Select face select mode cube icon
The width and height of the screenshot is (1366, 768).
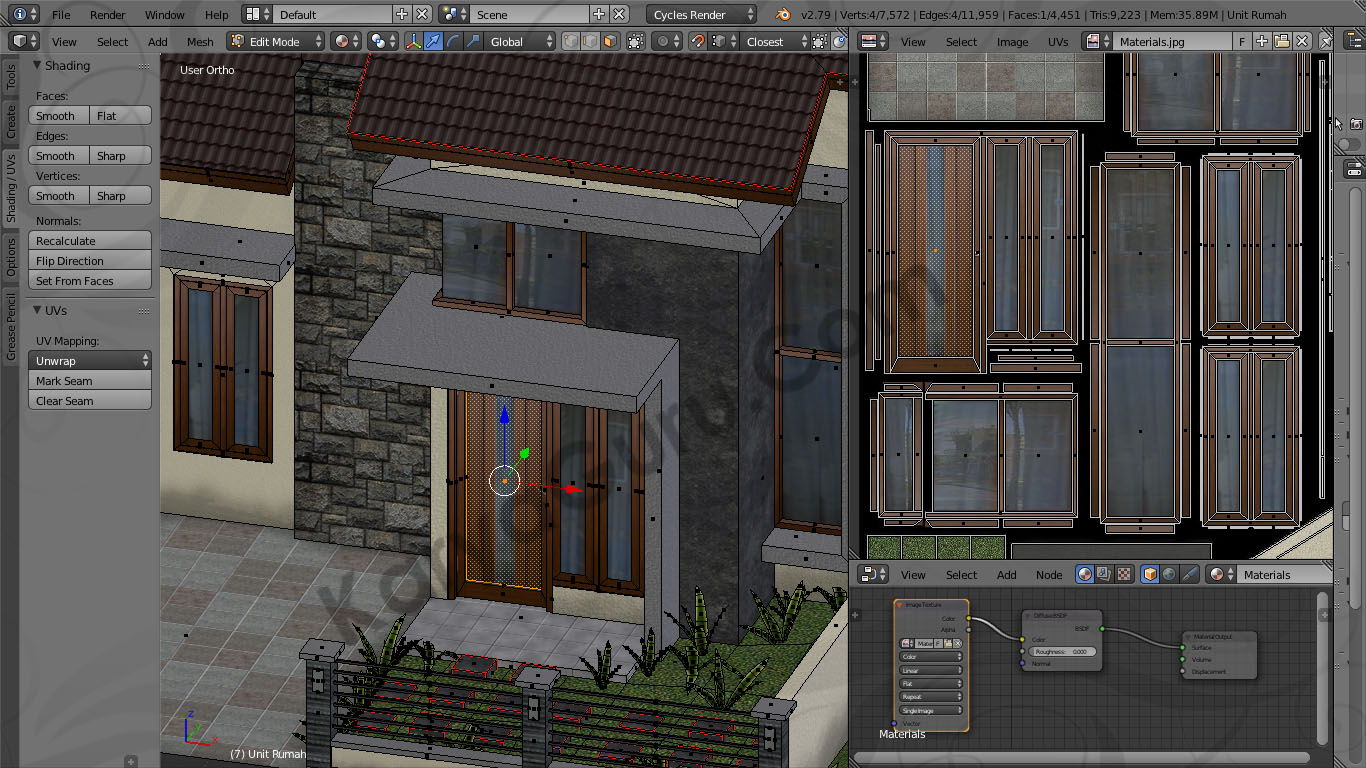point(609,42)
